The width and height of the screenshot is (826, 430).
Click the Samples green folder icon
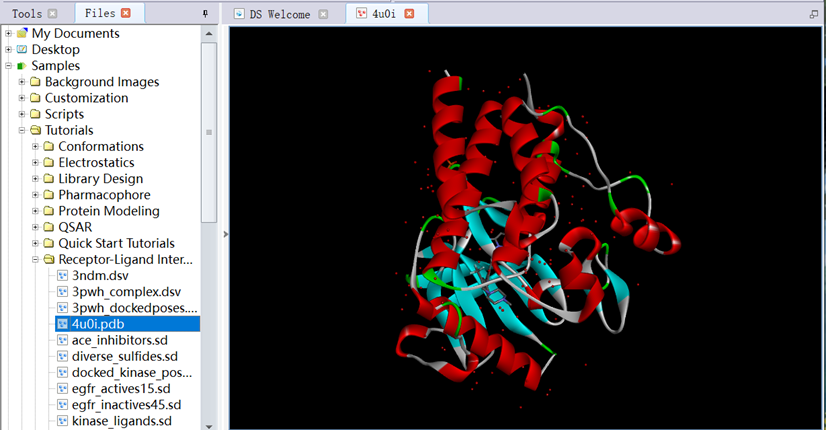pyautogui.click(x=22, y=66)
